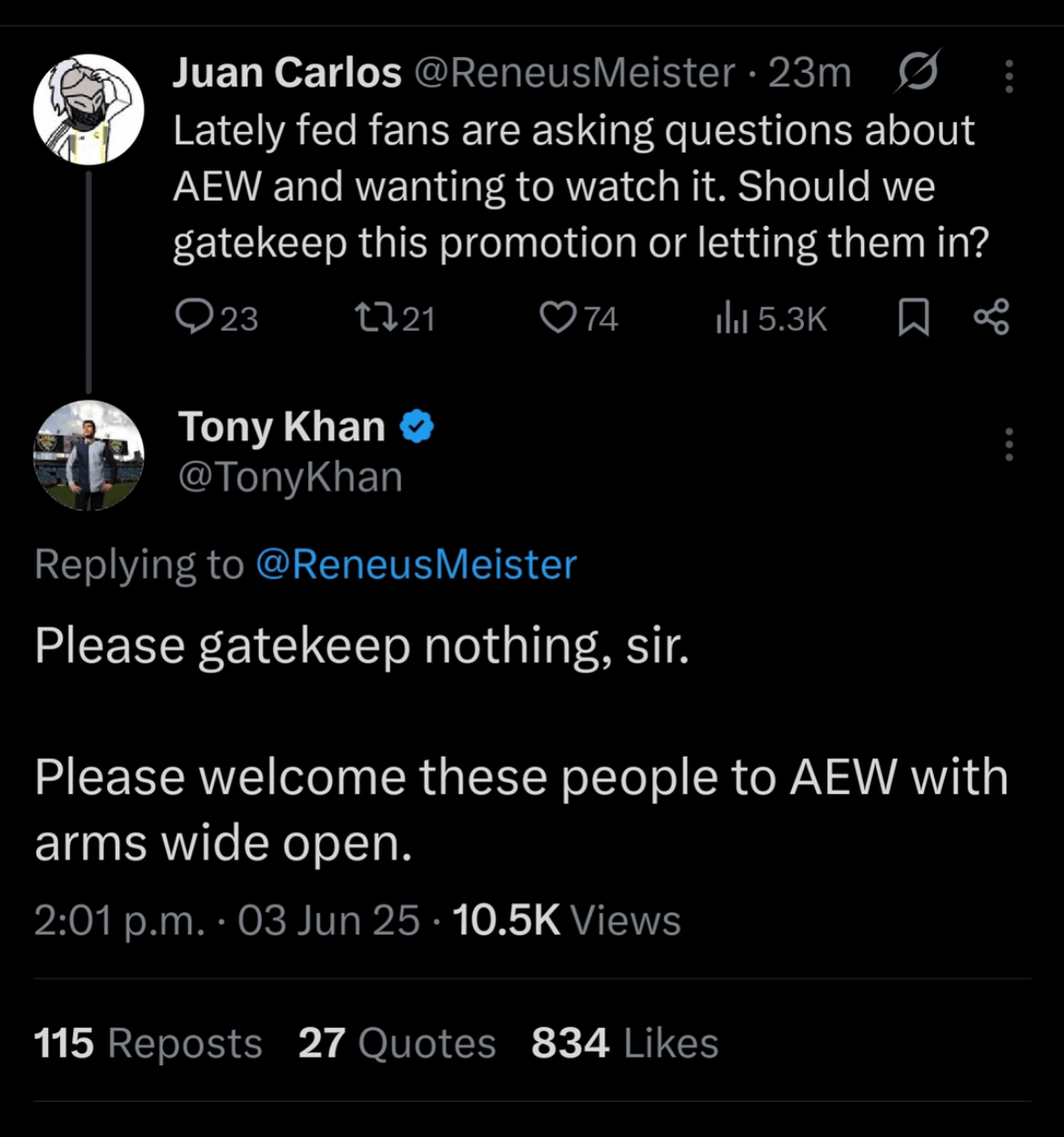Open Juan Carlos's profile picture
The height and width of the screenshot is (1137, 1064).
coord(88,109)
